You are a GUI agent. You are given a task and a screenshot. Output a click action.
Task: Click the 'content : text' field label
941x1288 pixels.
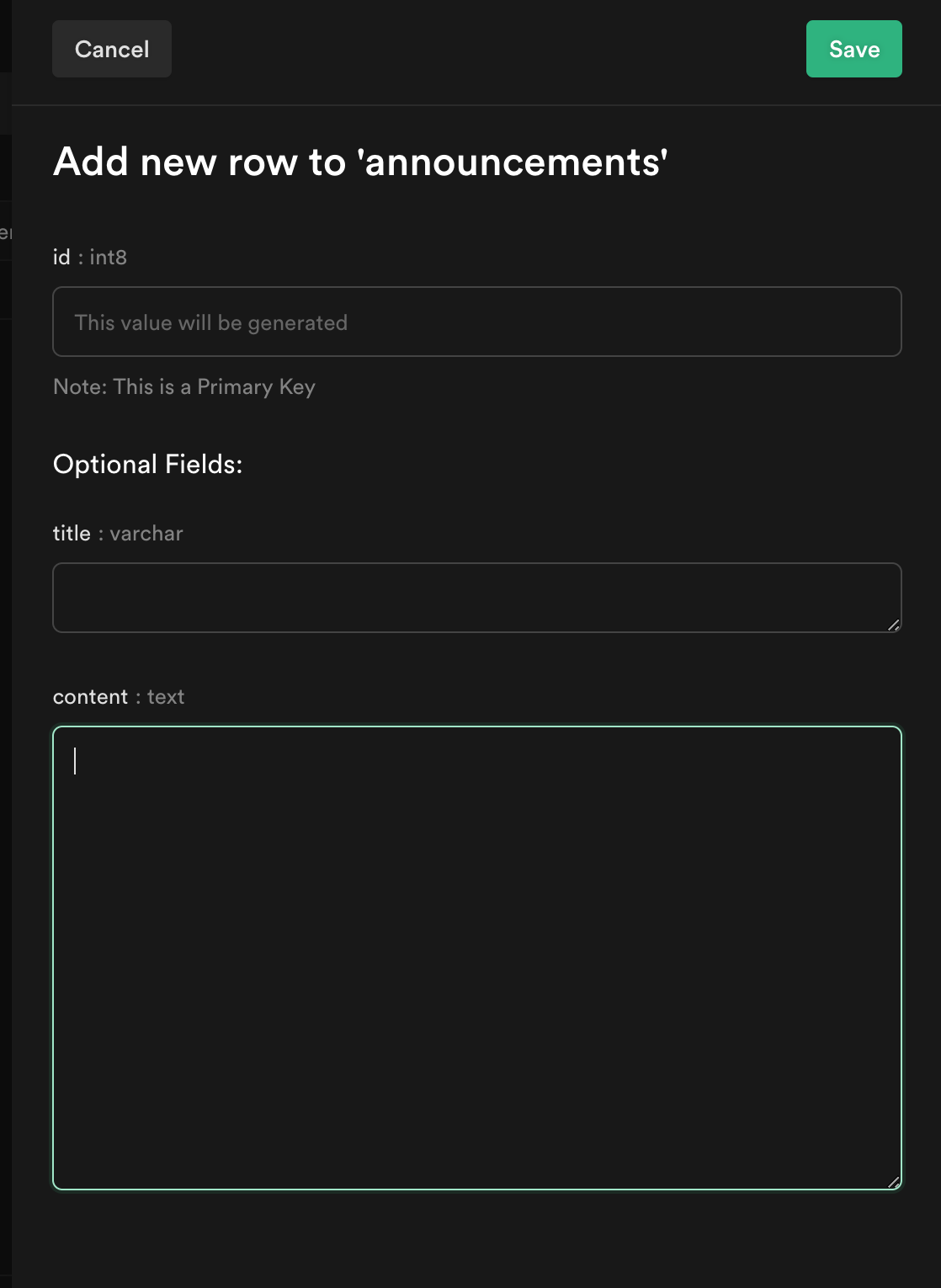119,696
